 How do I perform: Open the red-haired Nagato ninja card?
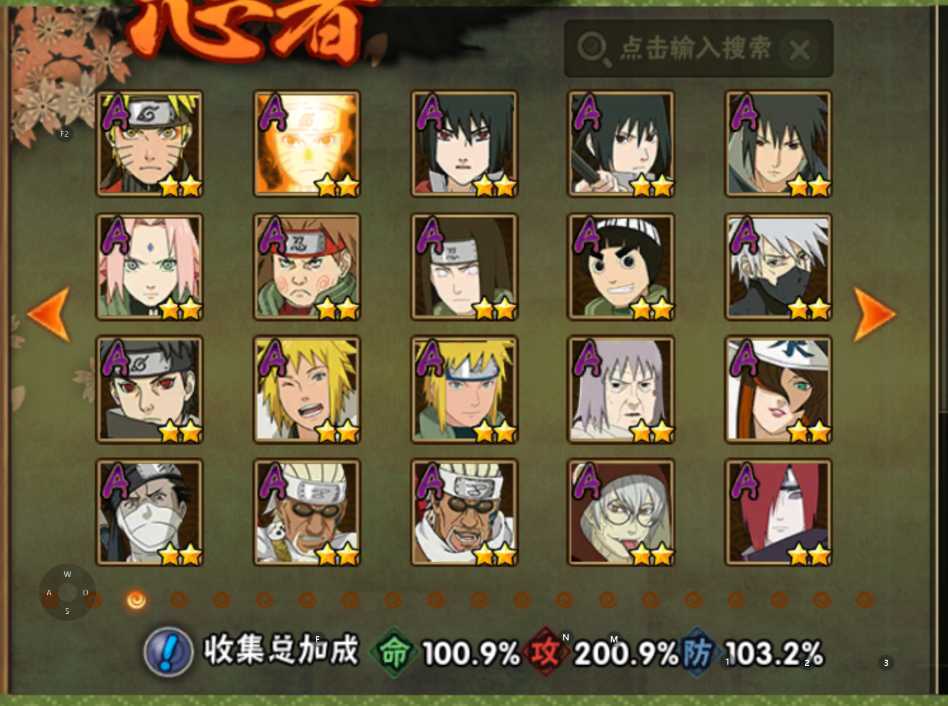click(x=778, y=512)
